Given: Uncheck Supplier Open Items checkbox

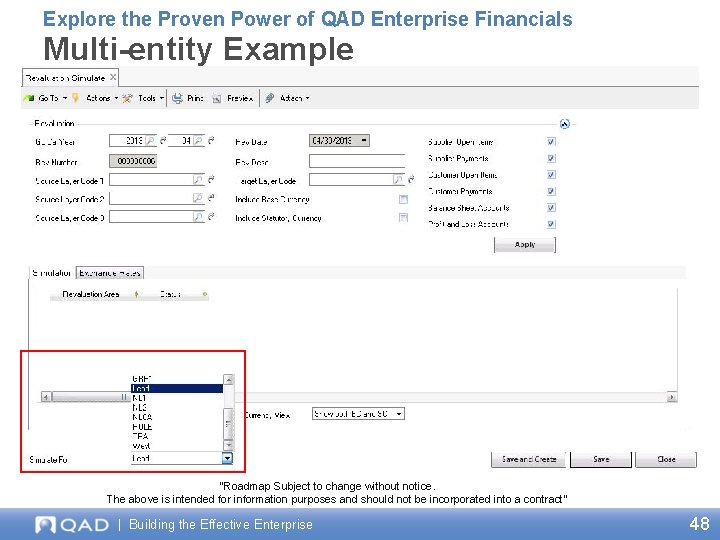Looking at the screenshot, I should 551,141.
